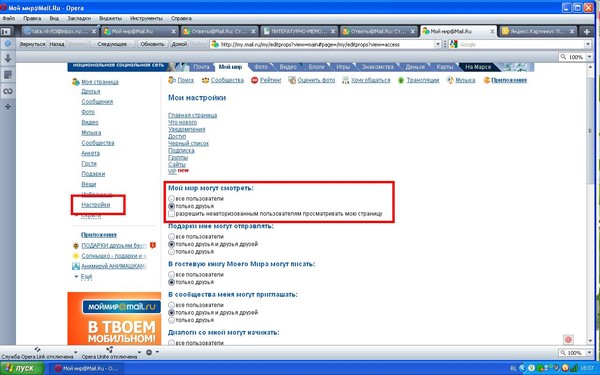Screen dimensions: 600x375
Task: Click the Поиск search icon link
Action: (x=171, y=80)
